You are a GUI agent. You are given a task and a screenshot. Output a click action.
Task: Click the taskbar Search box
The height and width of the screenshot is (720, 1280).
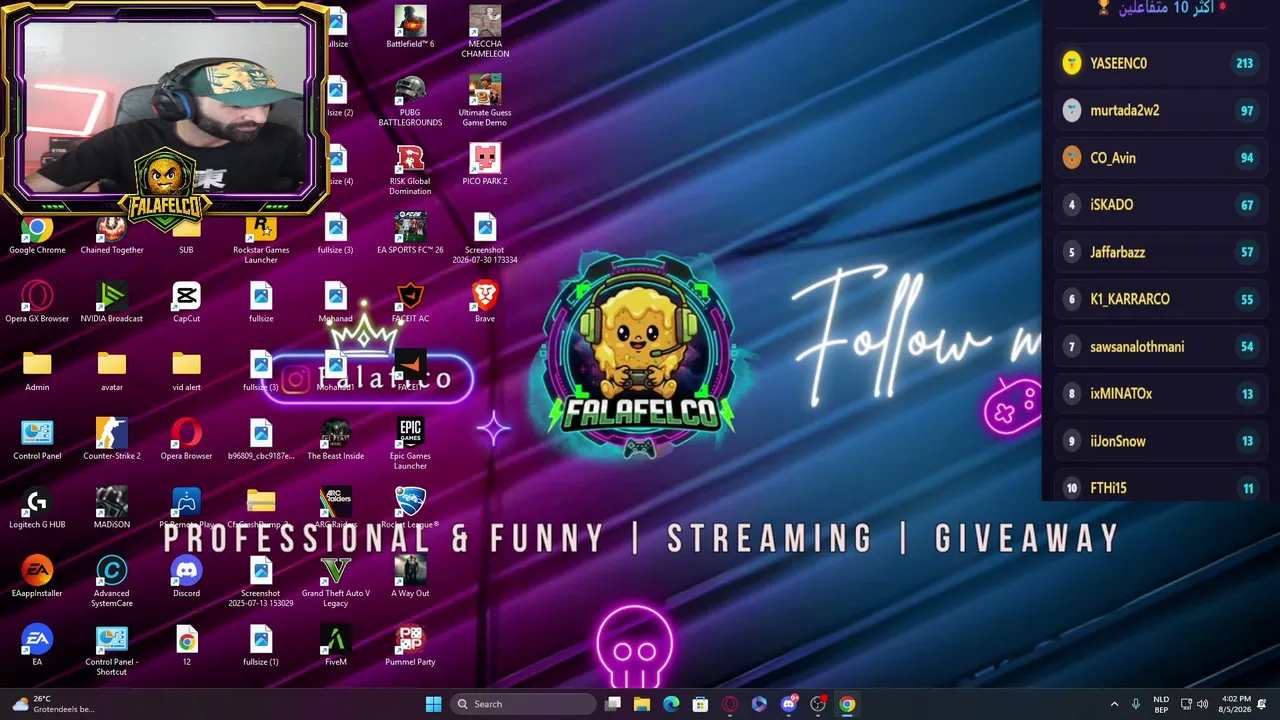coord(521,704)
